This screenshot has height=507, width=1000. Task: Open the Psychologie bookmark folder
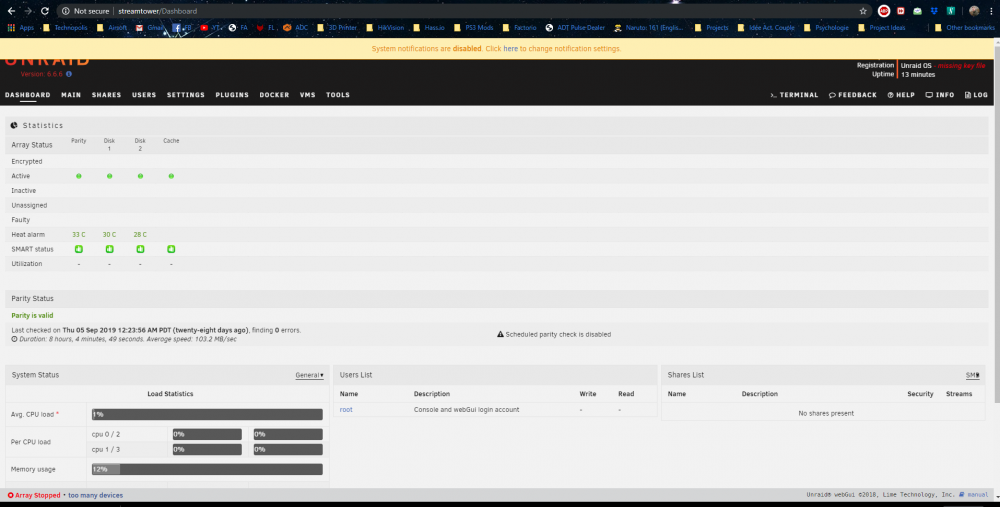pos(826,28)
